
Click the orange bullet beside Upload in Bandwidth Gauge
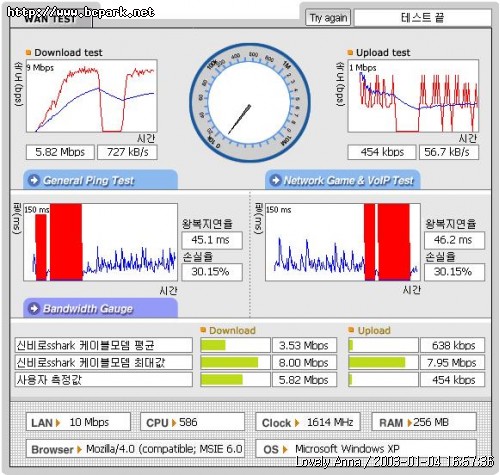pos(351,330)
